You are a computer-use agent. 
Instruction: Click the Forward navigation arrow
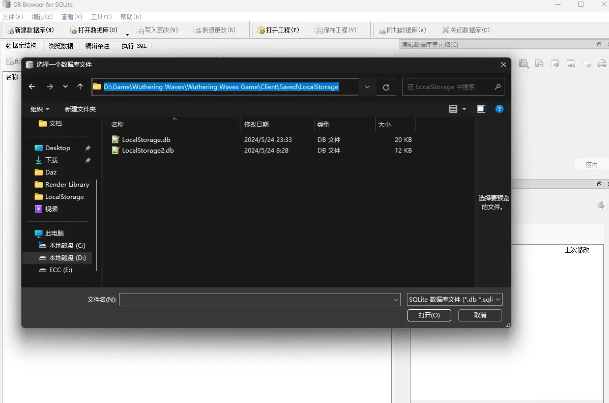click(x=49, y=87)
